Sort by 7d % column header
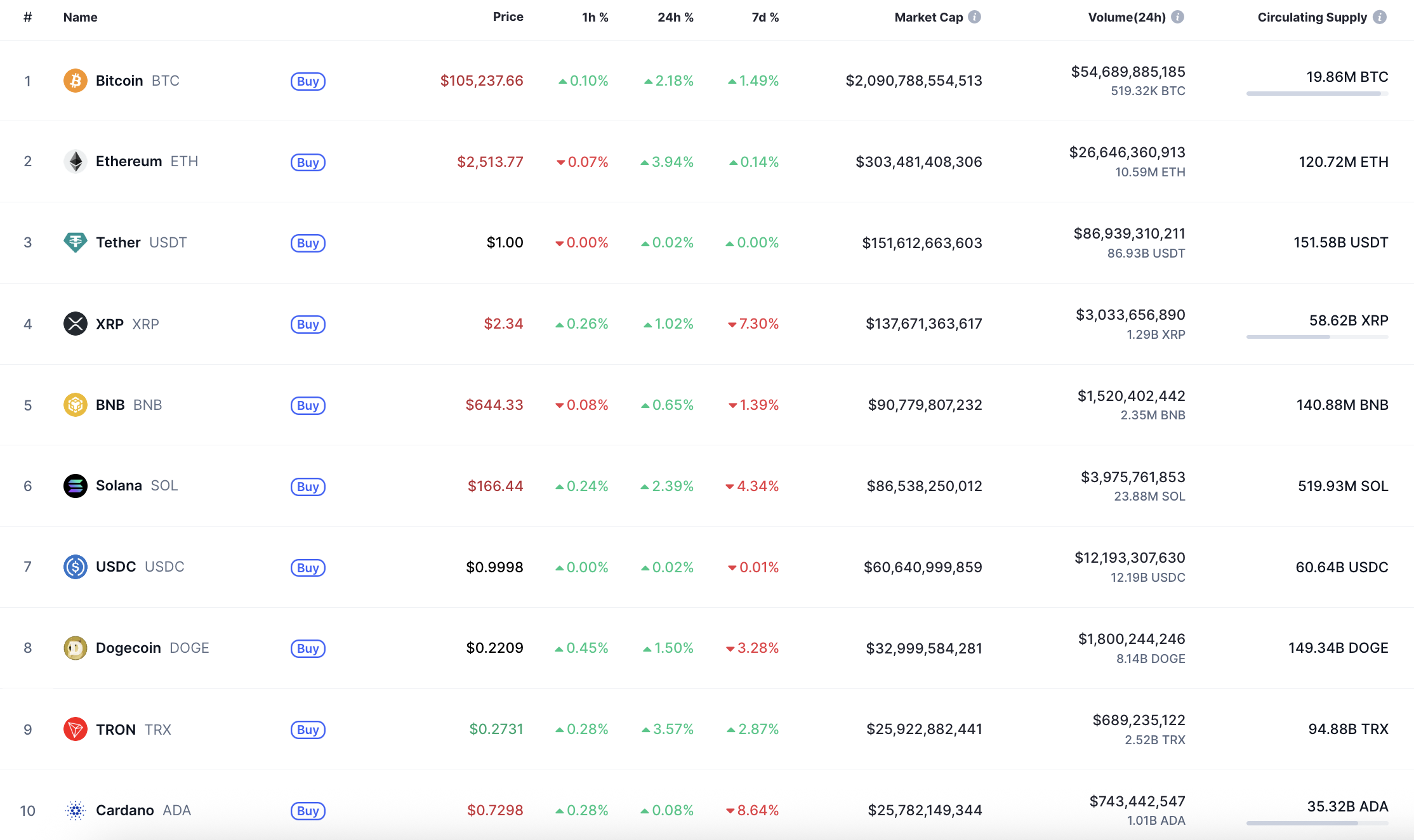 tap(765, 17)
